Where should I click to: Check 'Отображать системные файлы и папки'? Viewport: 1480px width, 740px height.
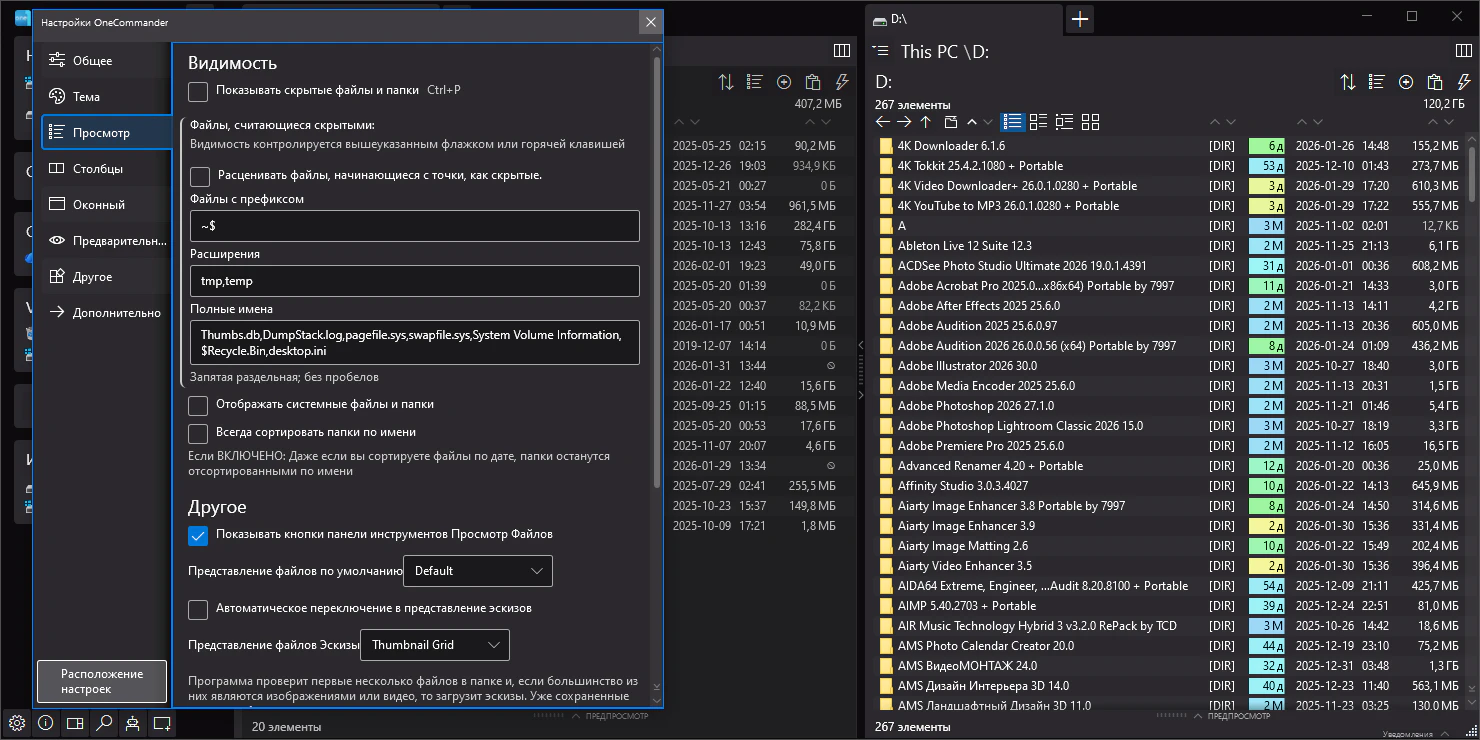pyautogui.click(x=199, y=405)
